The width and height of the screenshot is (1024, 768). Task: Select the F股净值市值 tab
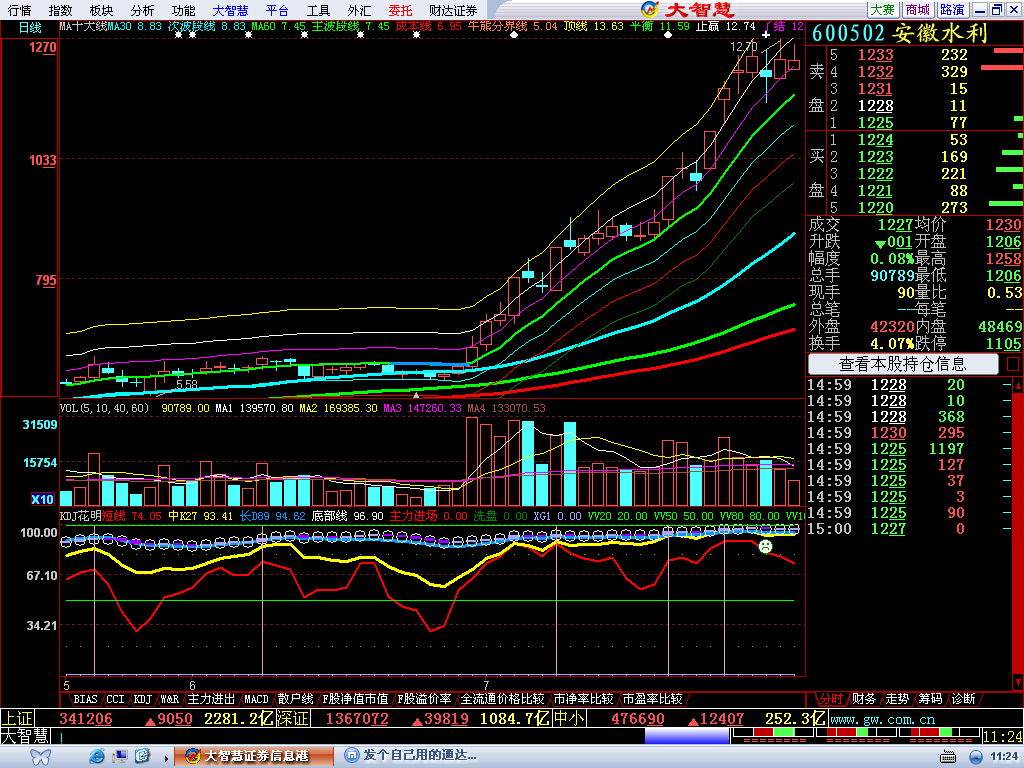pyautogui.click(x=355, y=699)
